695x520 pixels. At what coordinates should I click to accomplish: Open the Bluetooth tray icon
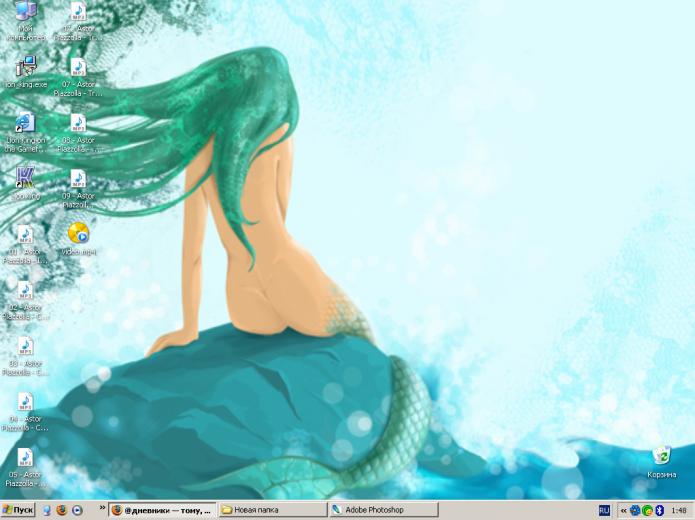(x=659, y=511)
